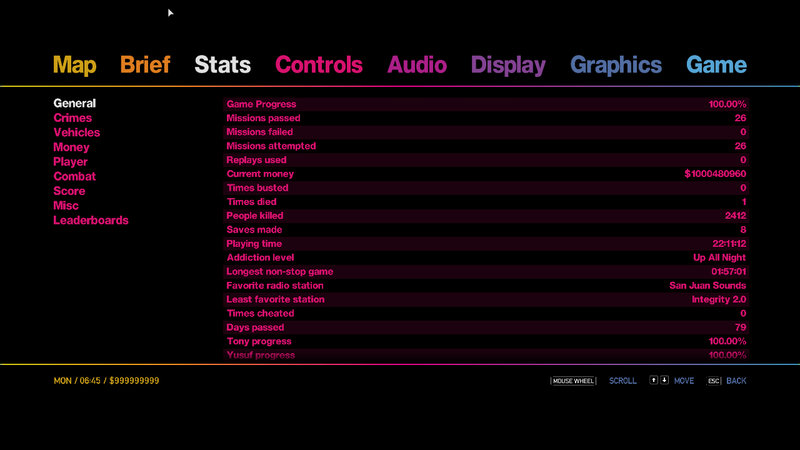Viewport: 800px width, 450px height.
Task: Select the Yusuf progress row
Action: pyautogui.click(x=486, y=355)
